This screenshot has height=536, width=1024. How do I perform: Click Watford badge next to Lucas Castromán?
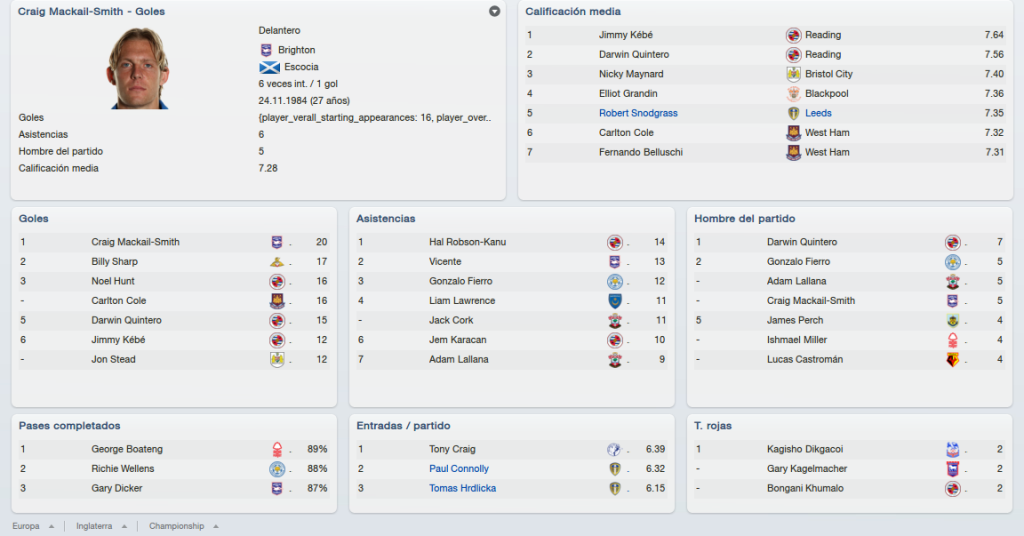[953, 360]
